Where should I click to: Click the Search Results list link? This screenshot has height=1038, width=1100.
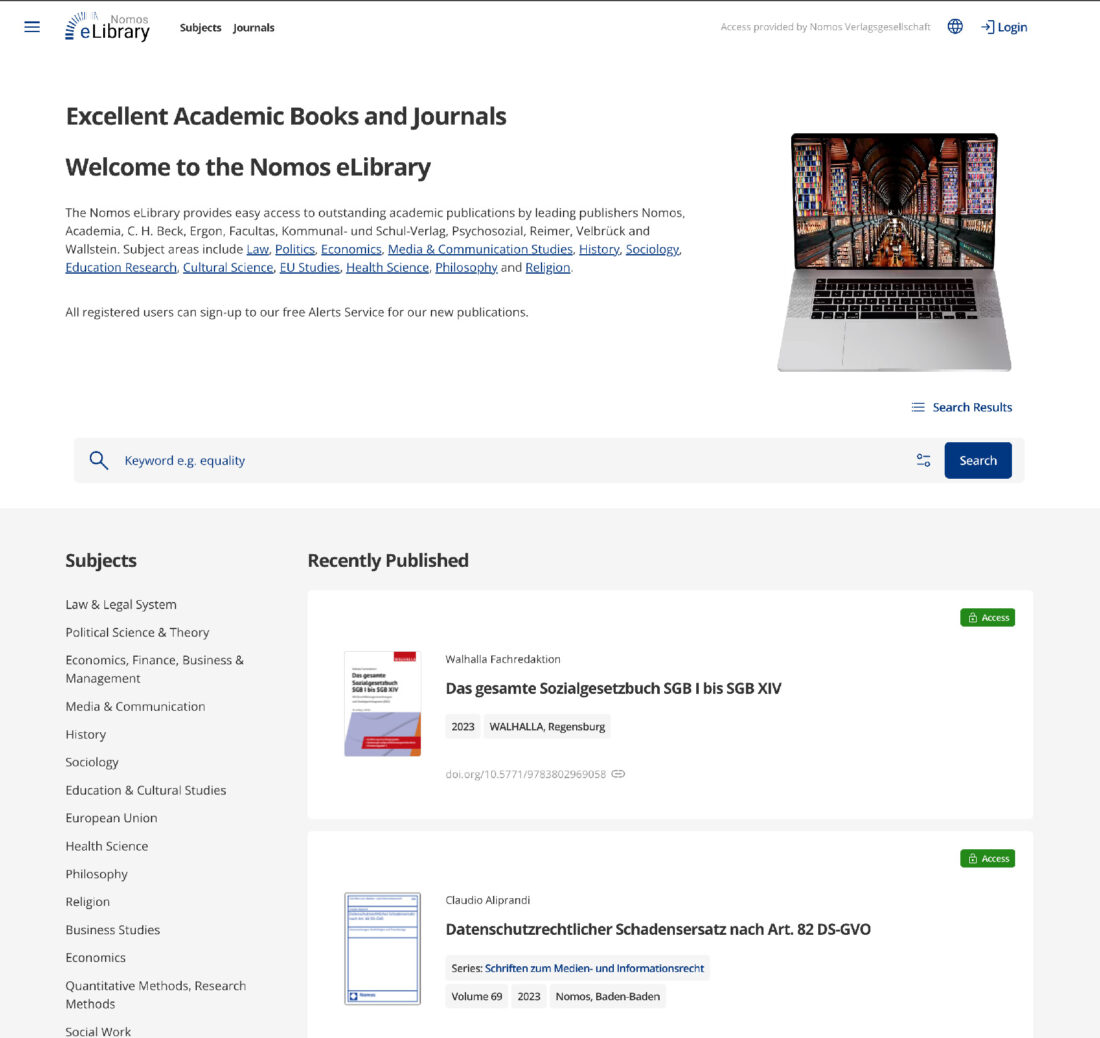pos(962,407)
